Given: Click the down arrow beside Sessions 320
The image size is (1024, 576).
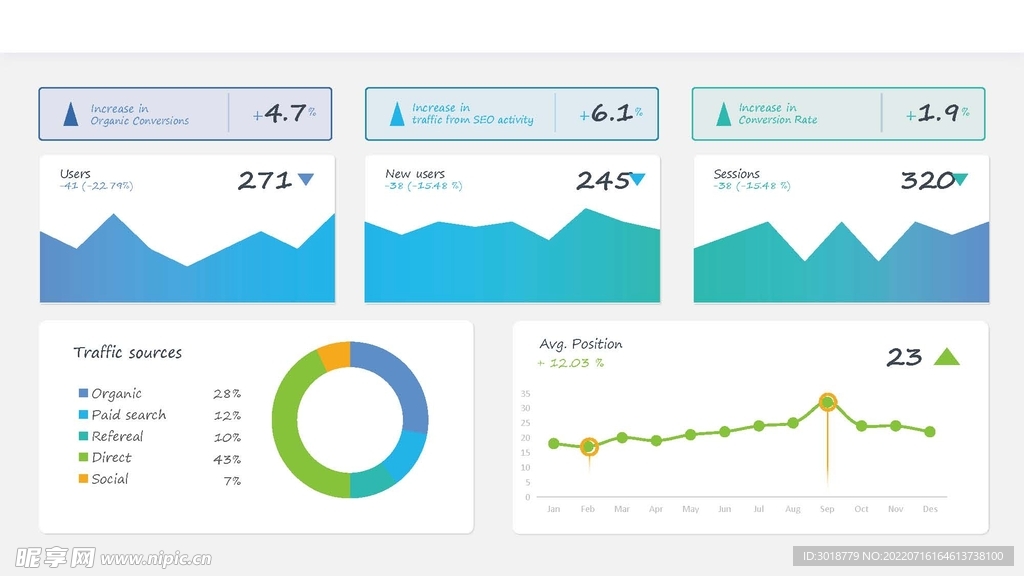Looking at the screenshot, I should click(x=960, y=180).
